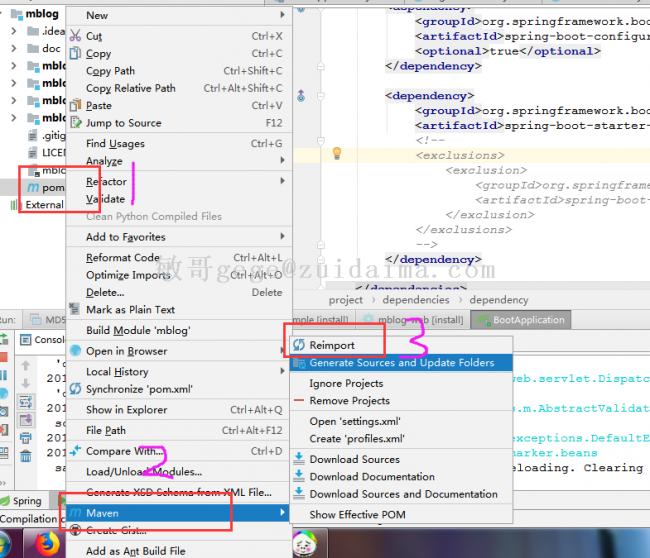Image resolution: width=650 pixels, height=558 pixels.
Task: Click the Open in Browser globe icon
Action: [x=74, y=351]
